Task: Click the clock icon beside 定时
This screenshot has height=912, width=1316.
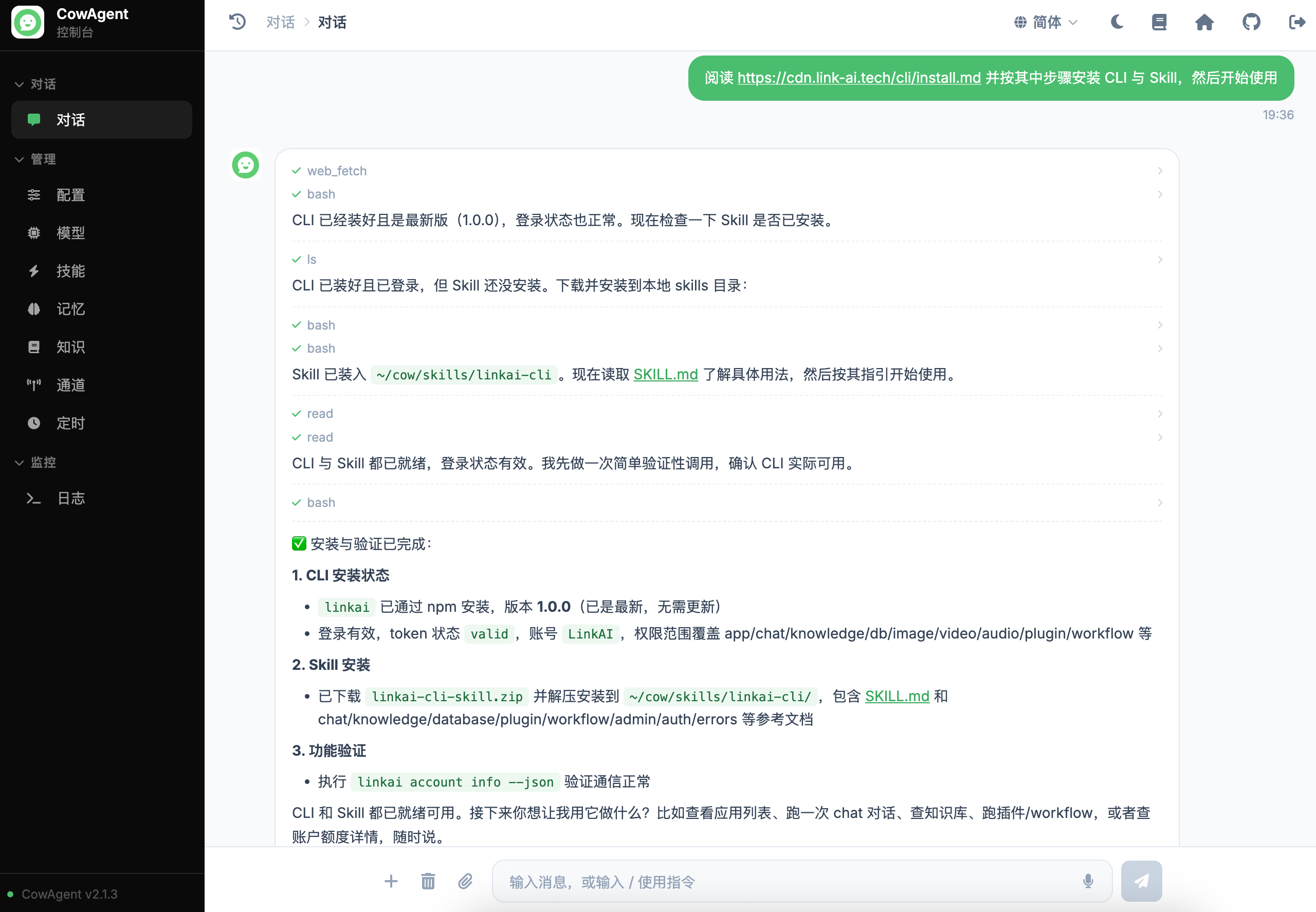Action: 34,423
